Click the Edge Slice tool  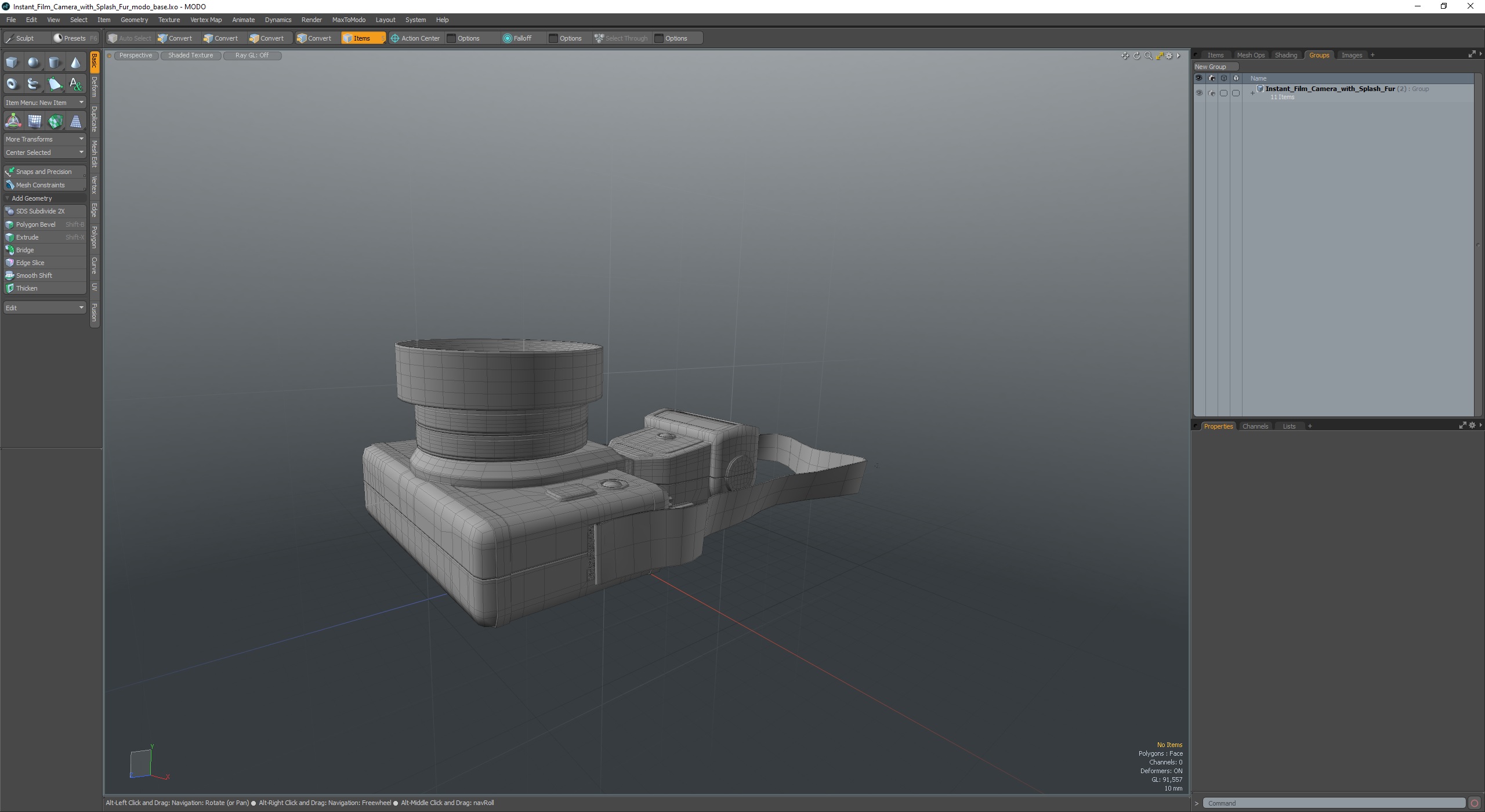45,263
